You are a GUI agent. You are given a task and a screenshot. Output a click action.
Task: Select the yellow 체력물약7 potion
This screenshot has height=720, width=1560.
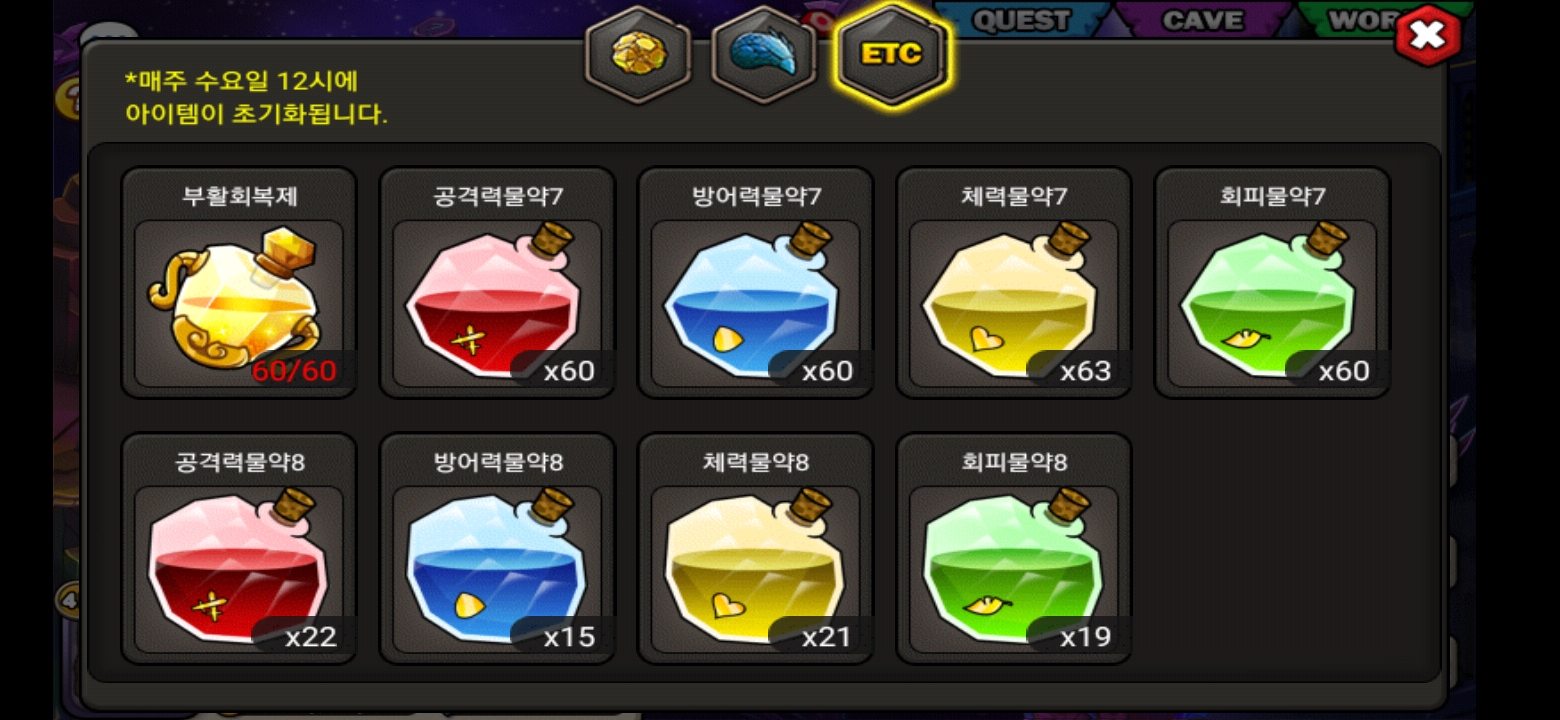[x=1013, y=283]
